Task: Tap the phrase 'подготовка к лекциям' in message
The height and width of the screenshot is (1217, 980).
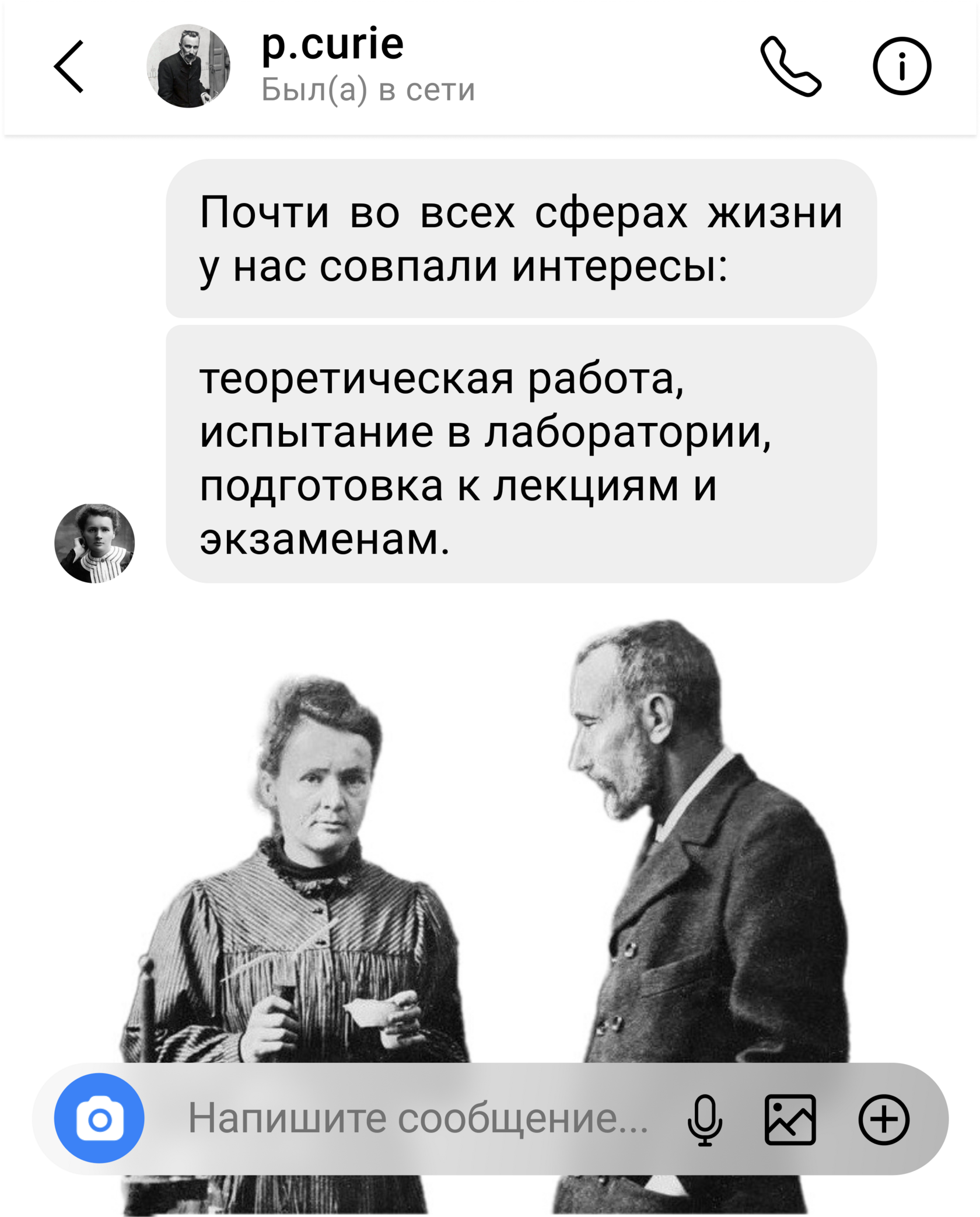Action: [x=439, y=486]
